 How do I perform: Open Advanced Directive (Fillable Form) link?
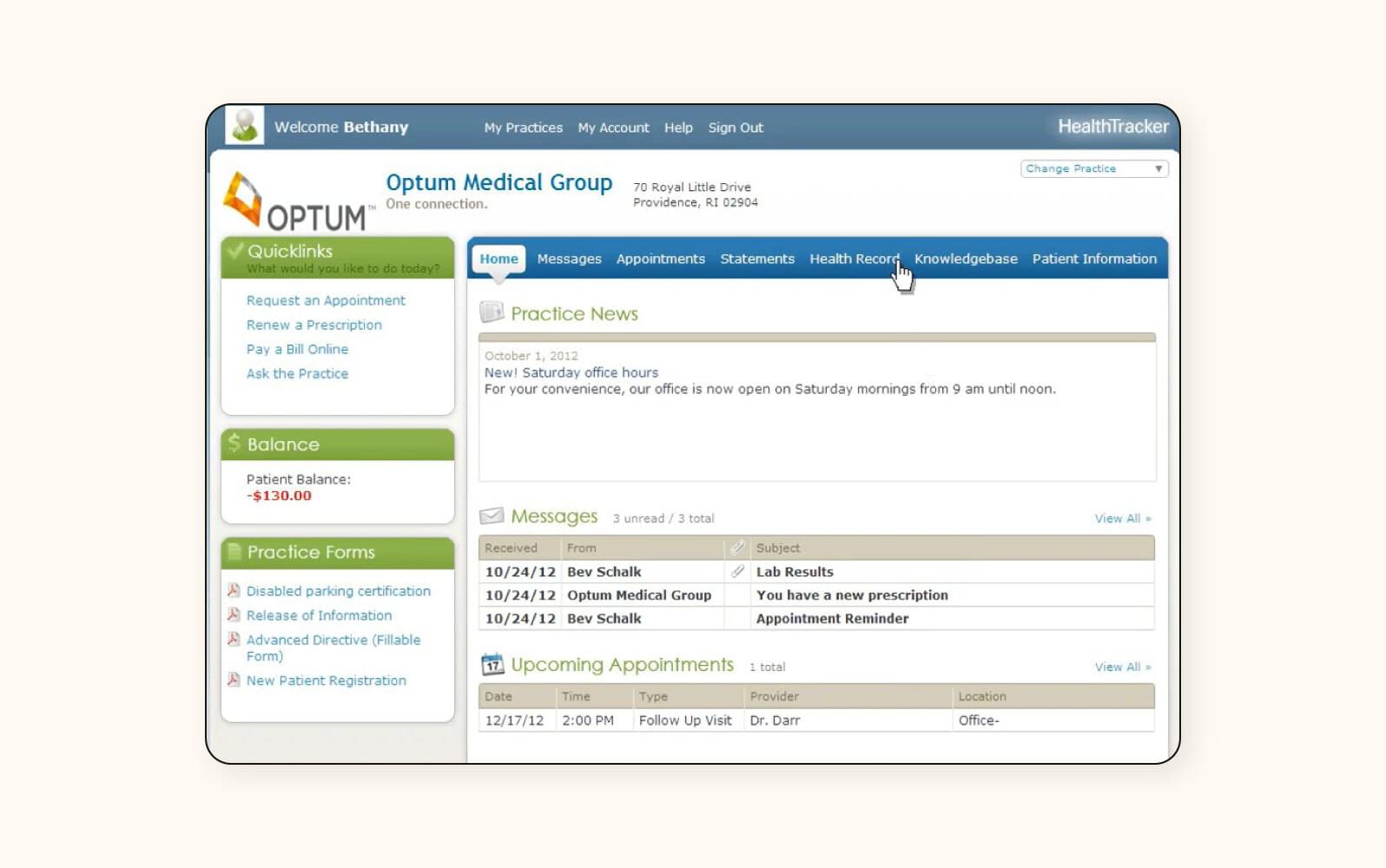tap(333, 648)
